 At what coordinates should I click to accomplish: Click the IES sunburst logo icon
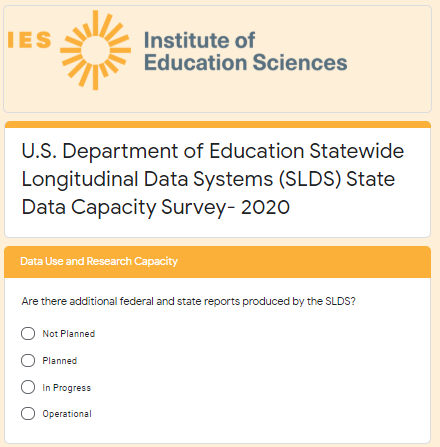95,50
